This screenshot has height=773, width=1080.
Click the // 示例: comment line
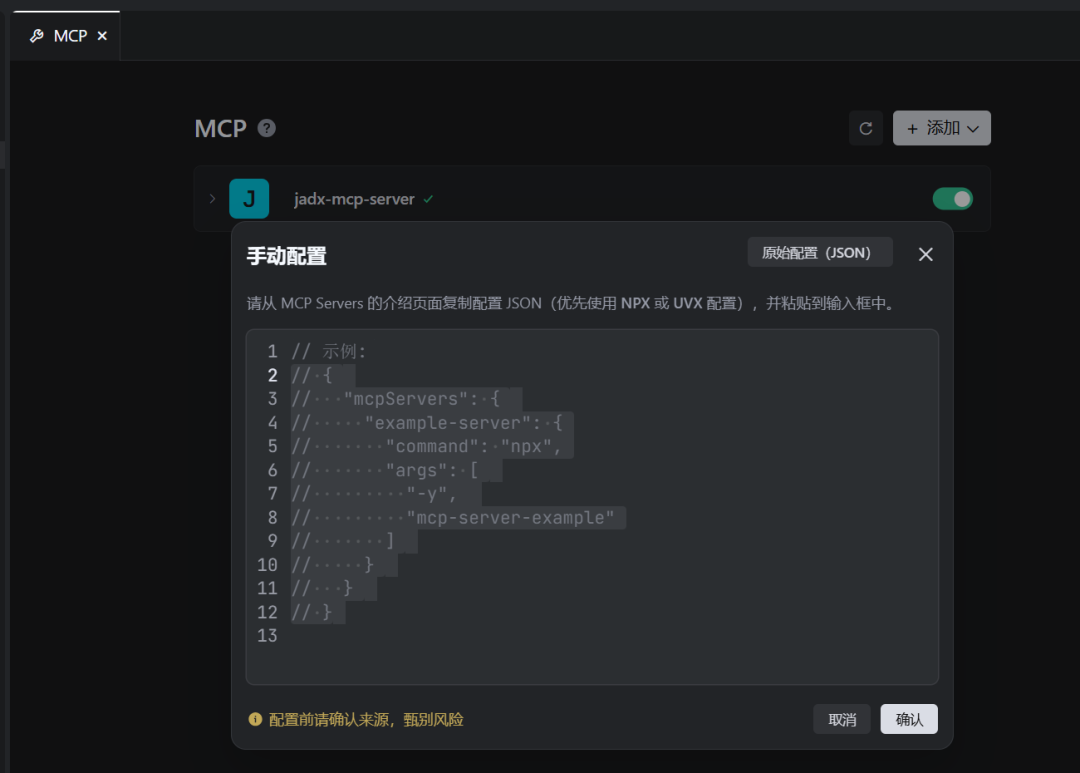click(329, 351)
